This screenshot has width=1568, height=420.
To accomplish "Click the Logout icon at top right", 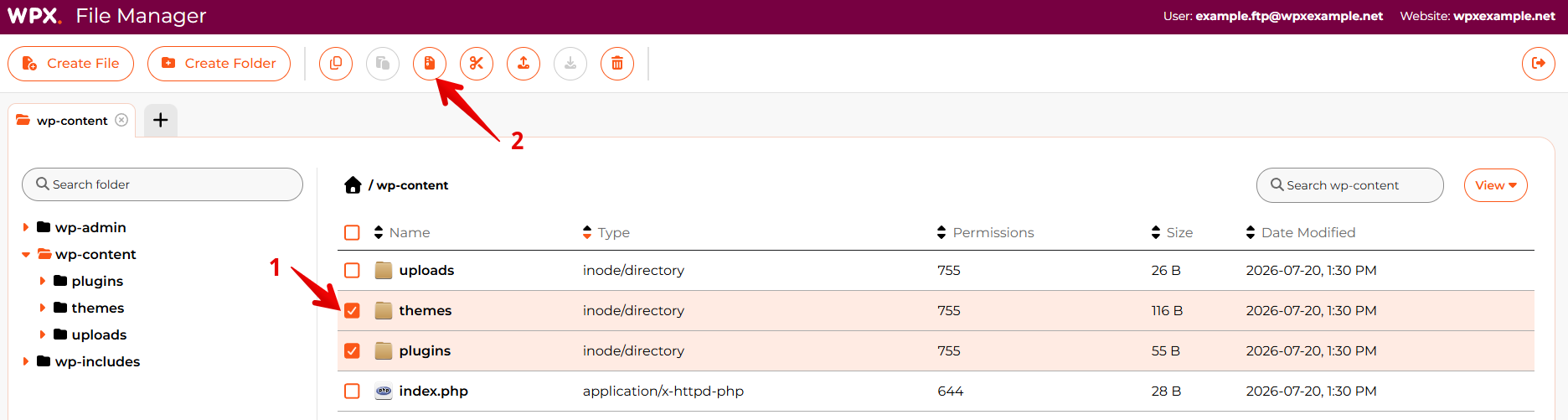I will pyautogui.click(x=1539, y=63).
